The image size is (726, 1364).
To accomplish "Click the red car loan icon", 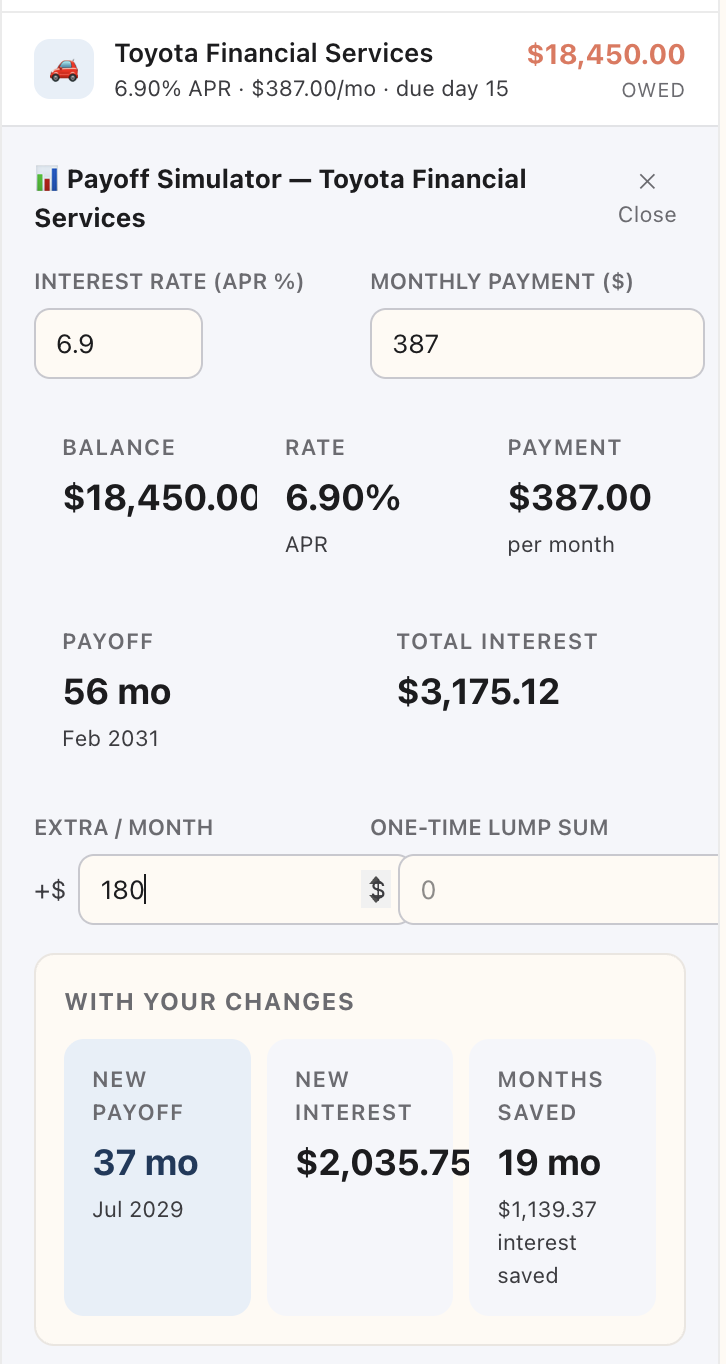I will [x=64, y=69].
